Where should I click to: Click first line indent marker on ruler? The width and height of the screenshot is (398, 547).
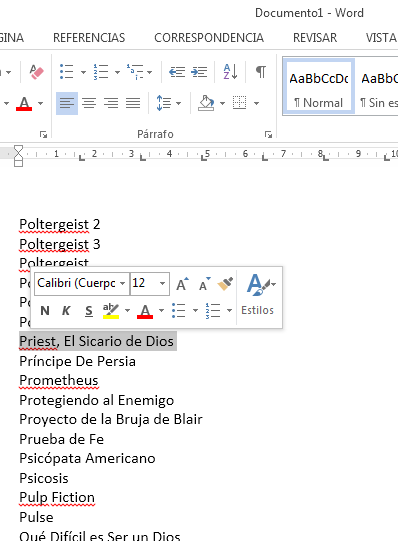[18, 150]
